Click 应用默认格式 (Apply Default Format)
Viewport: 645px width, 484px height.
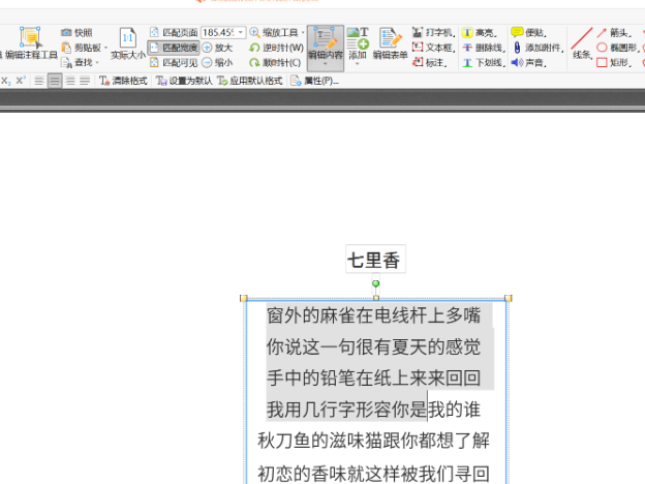(250, 81)
